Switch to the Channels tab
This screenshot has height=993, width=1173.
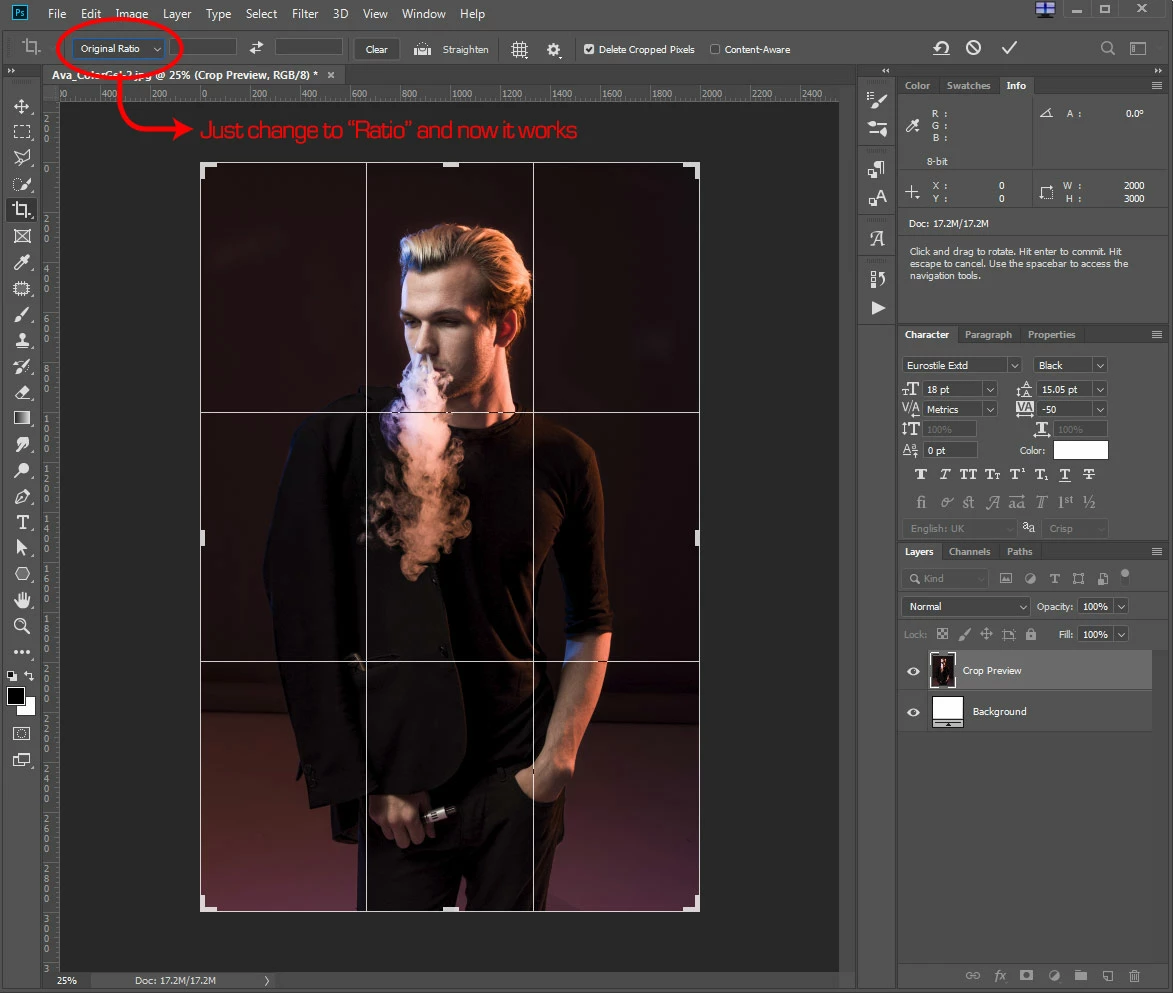click(x=969, y=552)
